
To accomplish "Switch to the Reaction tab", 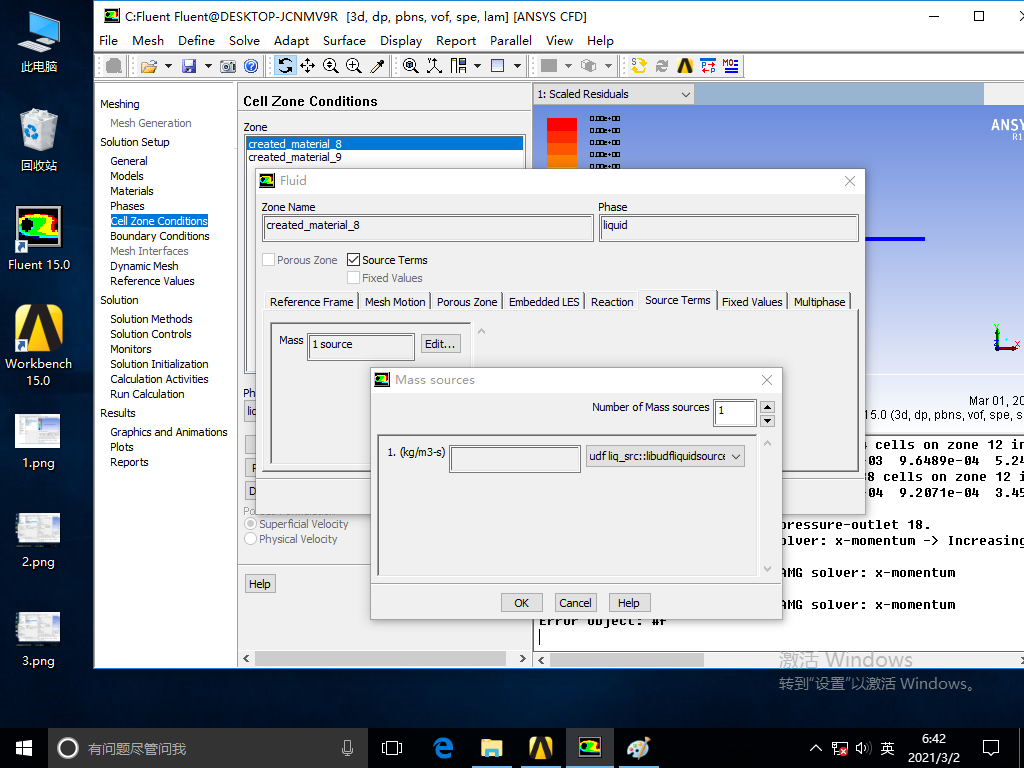I will pyautogui.click(x=612, y=302).
